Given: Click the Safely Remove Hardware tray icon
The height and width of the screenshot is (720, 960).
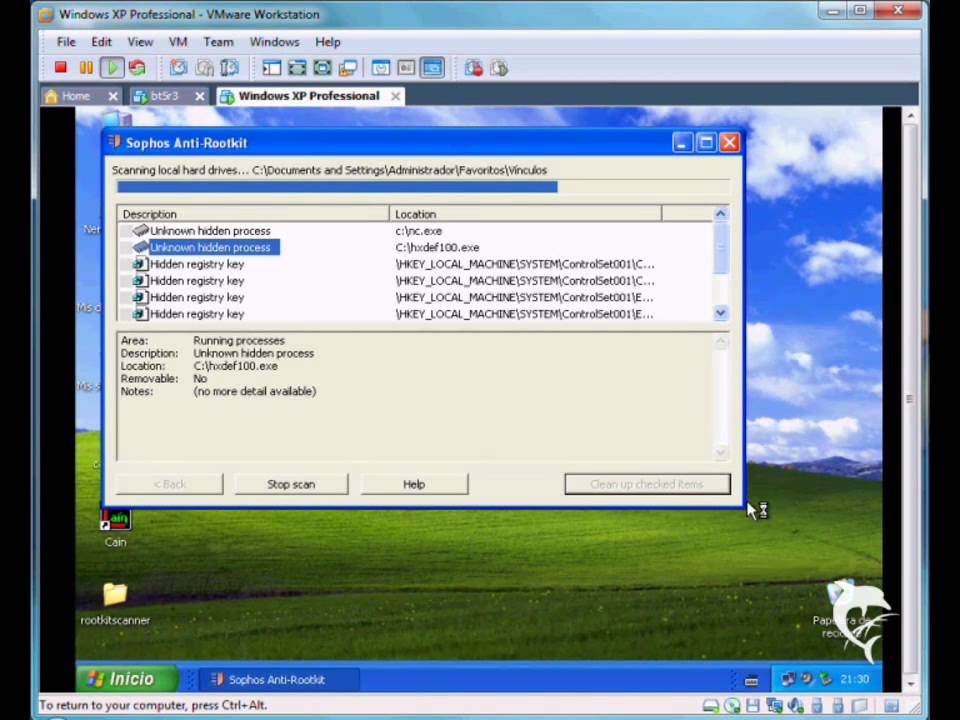Looking at the screenshot, I should [826, 678].
